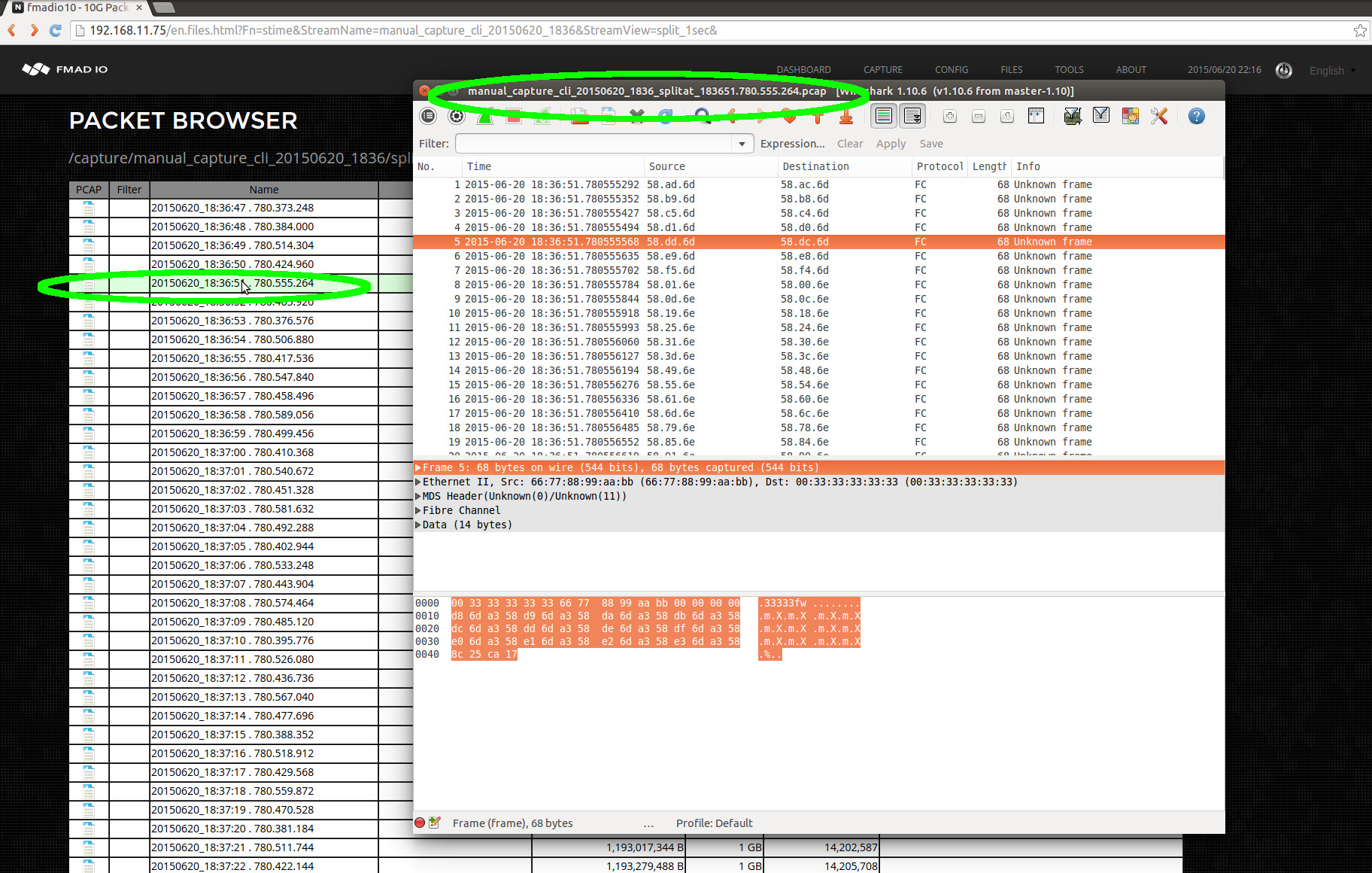Open preferences with the wrench icon
Screen dimensions: 1372x873
1158,116
